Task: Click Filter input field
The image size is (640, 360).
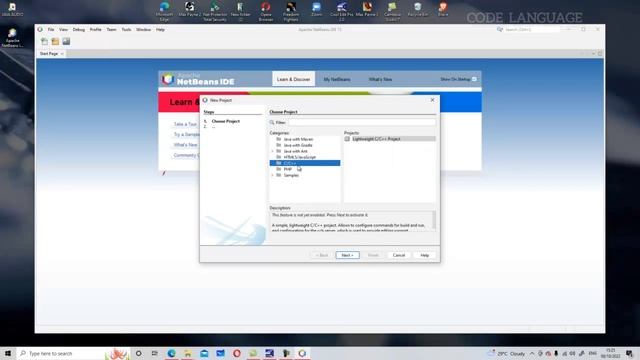Action: point(362,122)
